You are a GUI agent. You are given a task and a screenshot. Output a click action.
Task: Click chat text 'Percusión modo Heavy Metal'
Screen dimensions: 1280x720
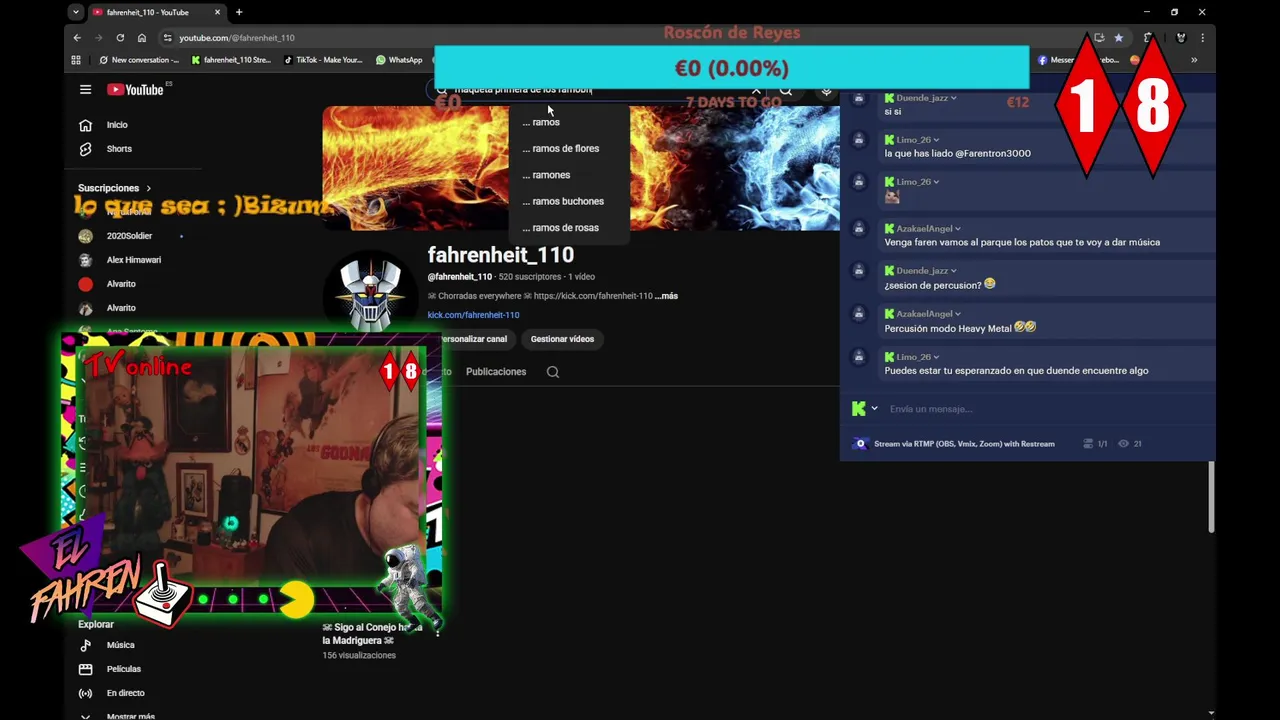(948, 328)
